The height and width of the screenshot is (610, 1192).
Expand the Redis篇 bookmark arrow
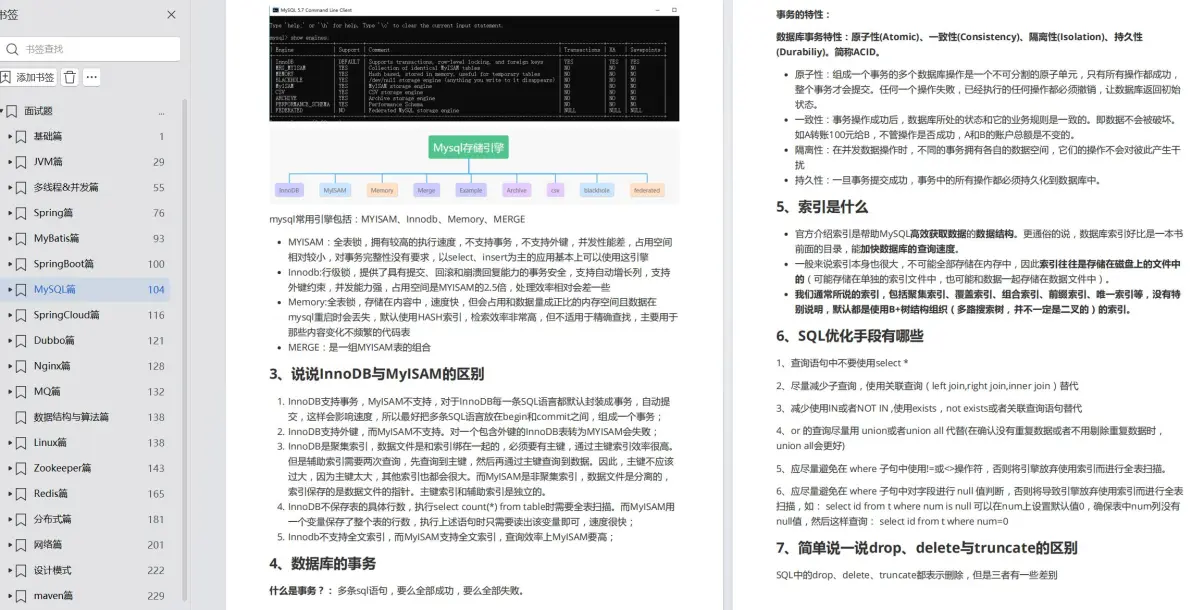10,494
